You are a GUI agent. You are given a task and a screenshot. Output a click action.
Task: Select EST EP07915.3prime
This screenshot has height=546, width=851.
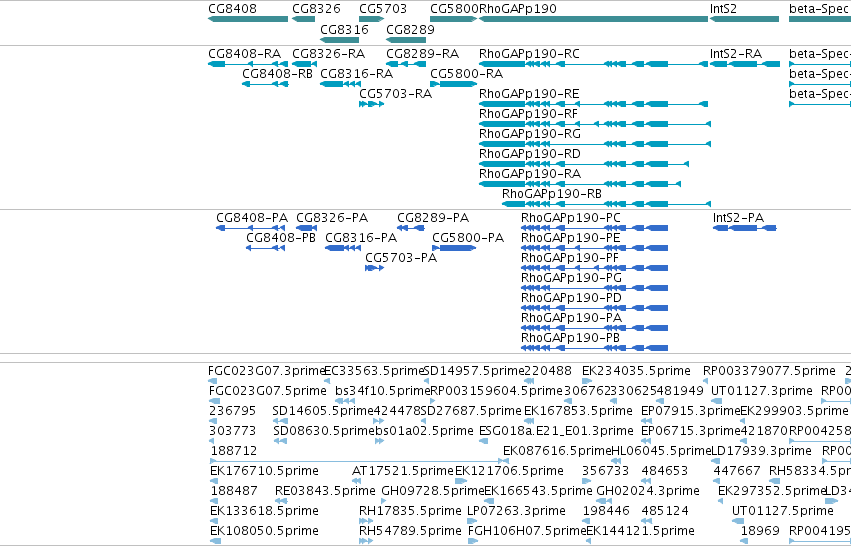pos(644,421)
